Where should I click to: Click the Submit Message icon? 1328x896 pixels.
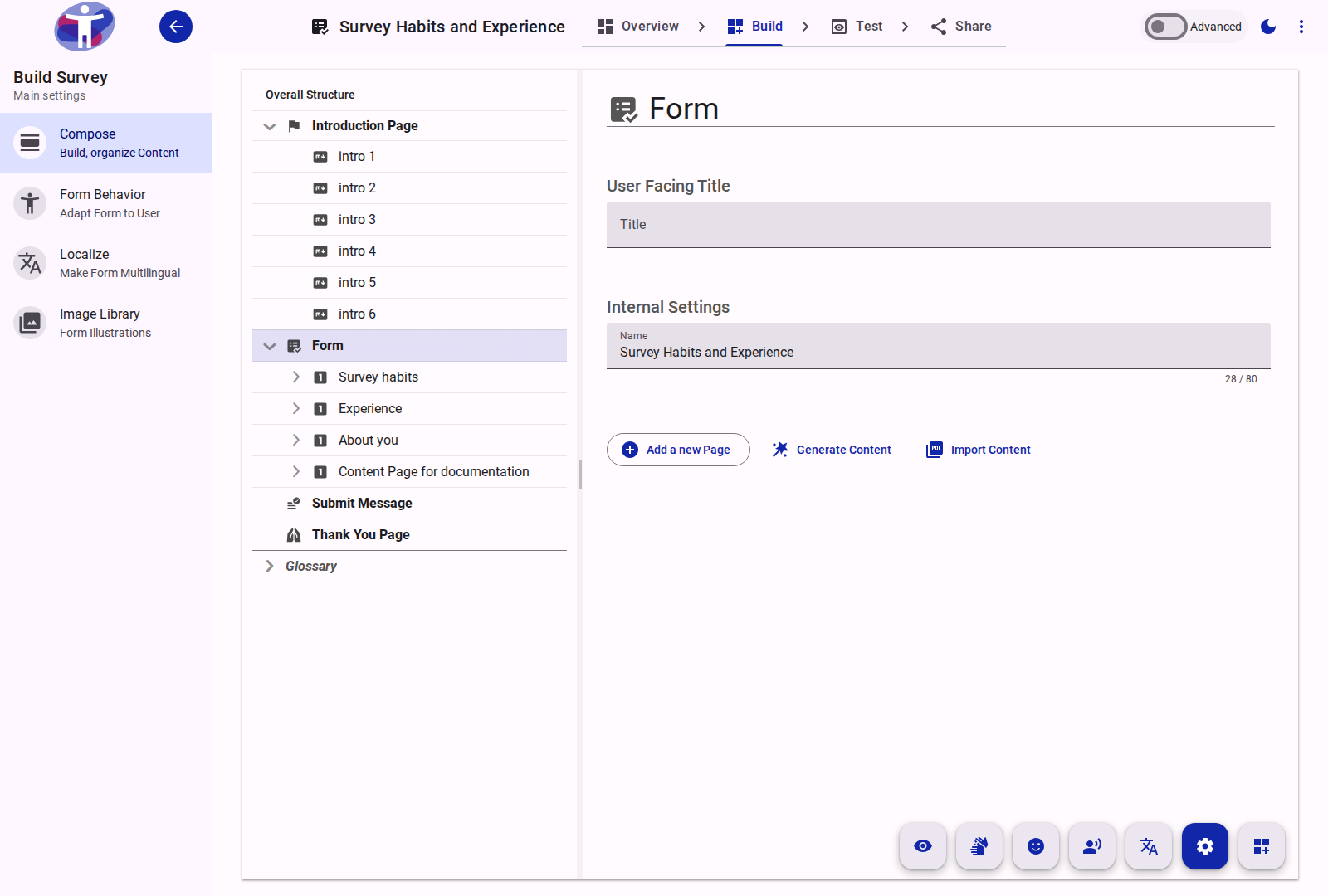pos(294,504)
